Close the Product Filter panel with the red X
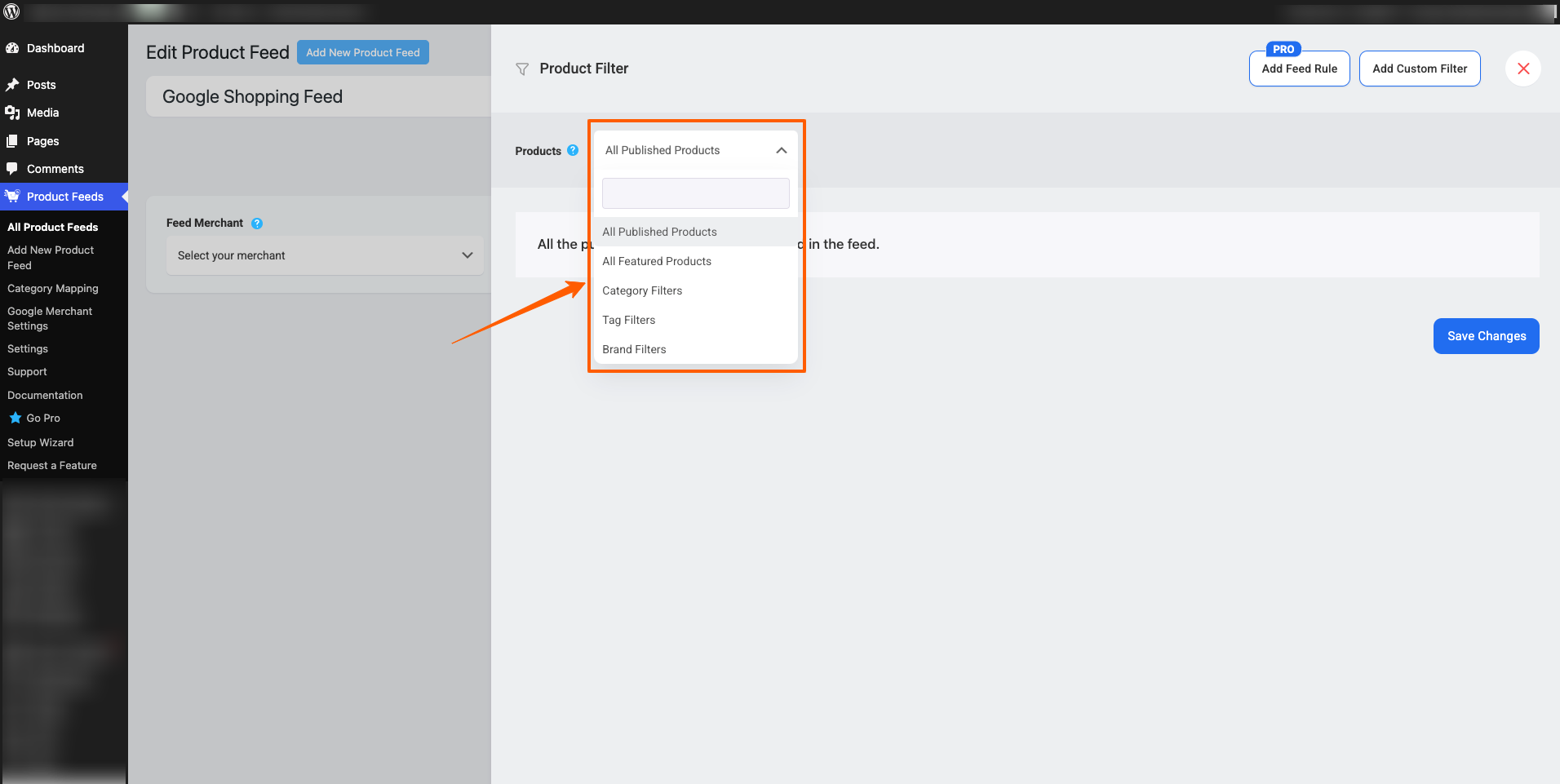 click(1522, 69)
